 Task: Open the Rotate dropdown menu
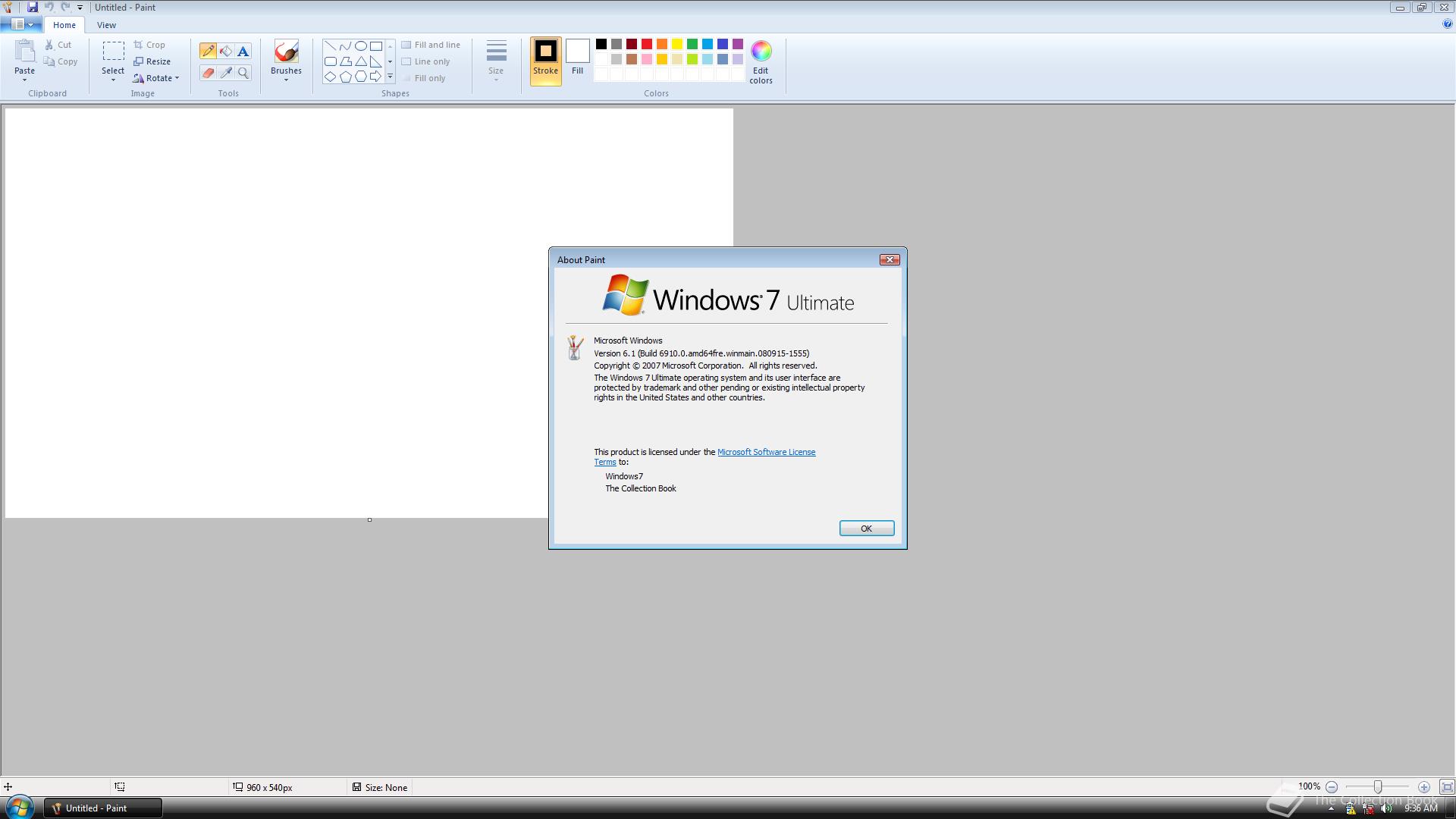(x=155, y=78)
